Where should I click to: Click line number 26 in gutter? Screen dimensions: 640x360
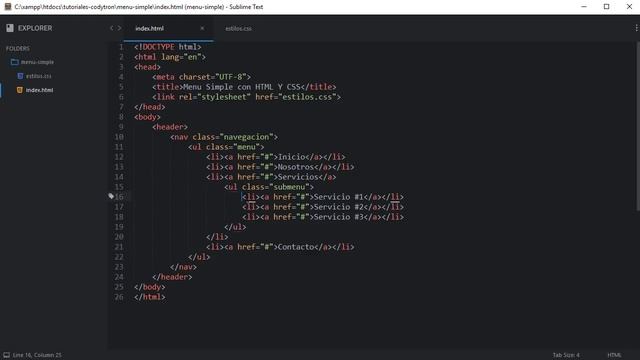(x=119, y=297)
